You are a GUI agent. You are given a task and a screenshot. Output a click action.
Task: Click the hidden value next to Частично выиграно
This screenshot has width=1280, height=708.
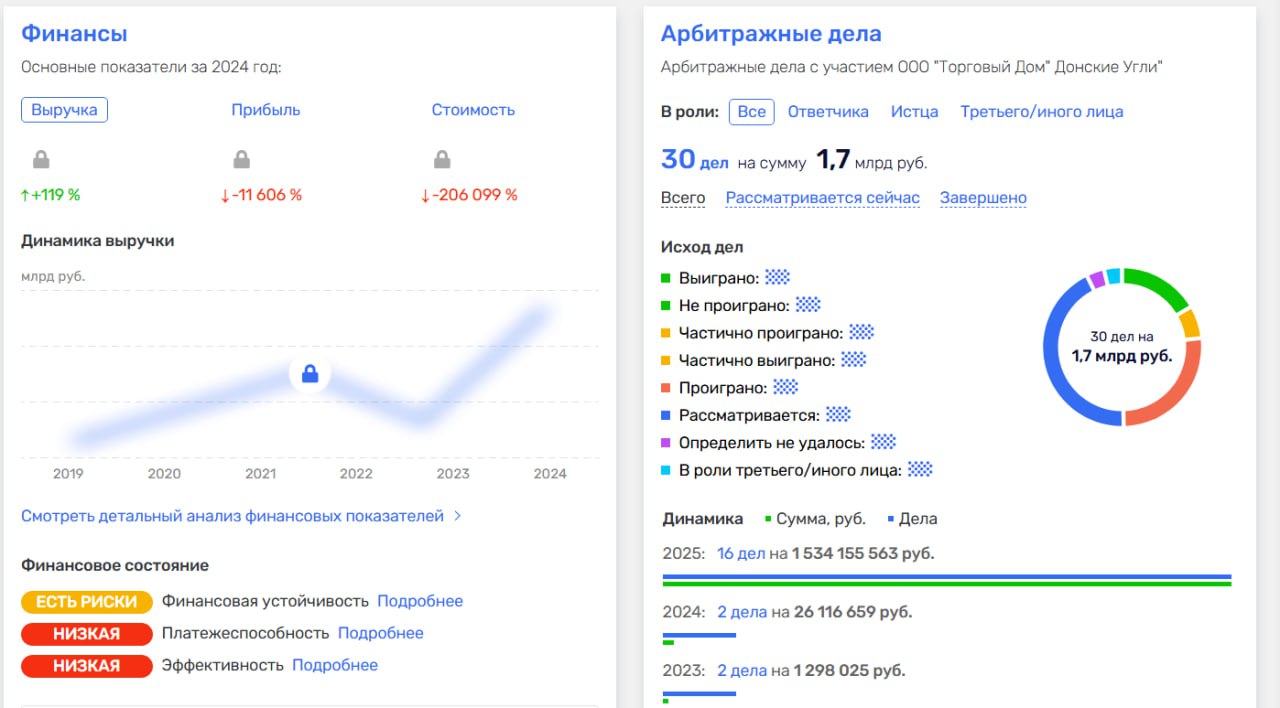(853, 360)
